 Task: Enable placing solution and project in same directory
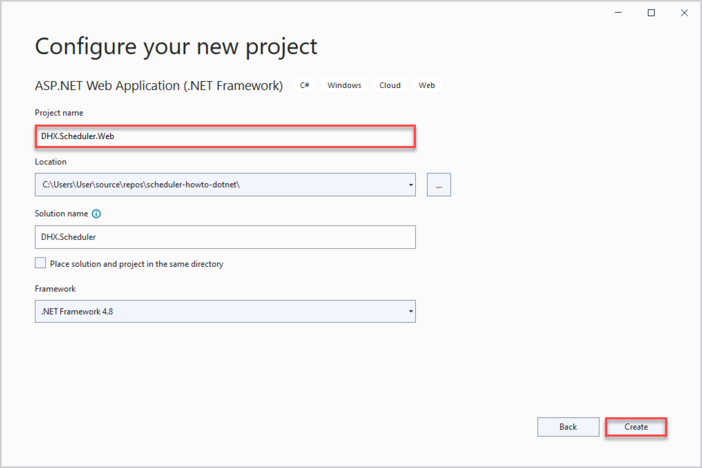point(41,263)
